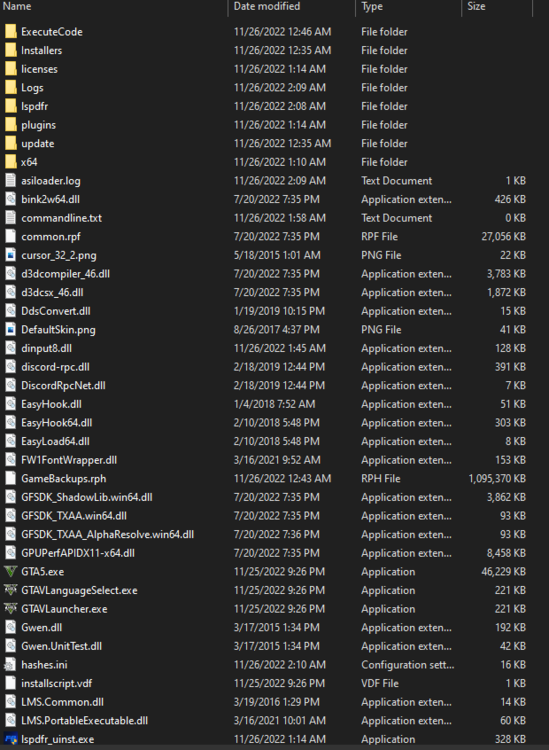Select the DdsConvert.dll file name
This screenshot has width=549, height=750.
tap(55, 311)
